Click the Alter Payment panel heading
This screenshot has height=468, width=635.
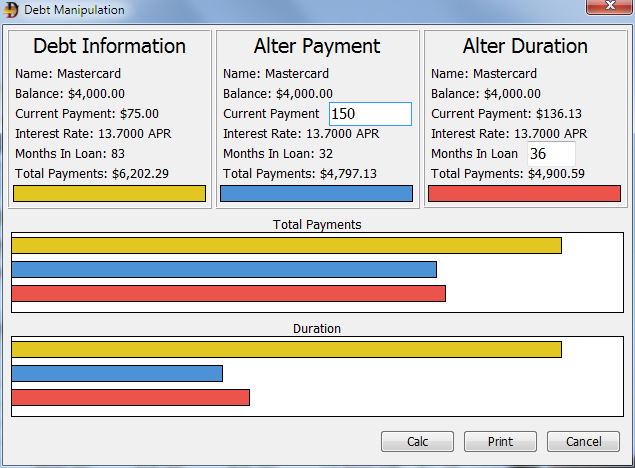(317, 46)
